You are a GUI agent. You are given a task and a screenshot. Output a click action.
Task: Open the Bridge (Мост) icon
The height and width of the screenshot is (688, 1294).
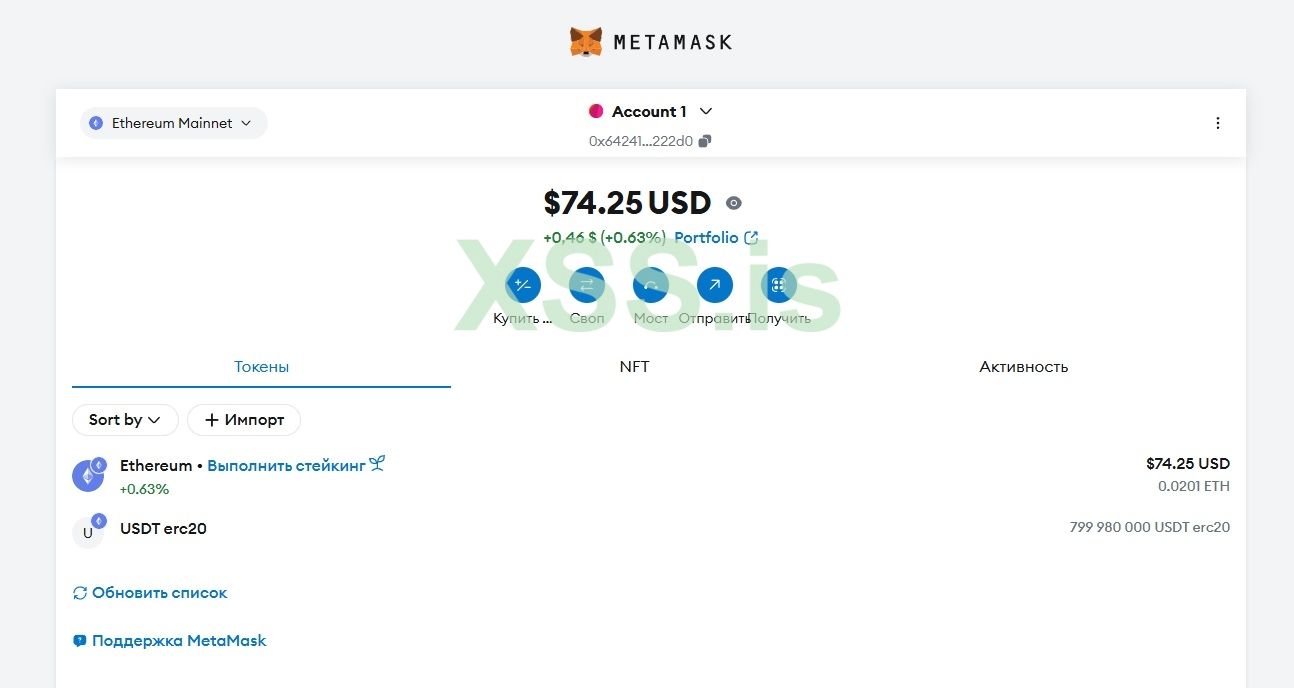pos(651,286)
